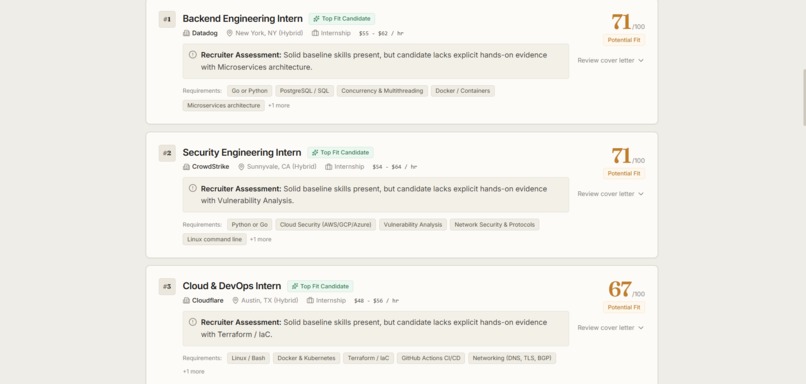Click the info icon in the Vulnerability Analysis assessment
The image size is (806, 384).
pos(193,188)
